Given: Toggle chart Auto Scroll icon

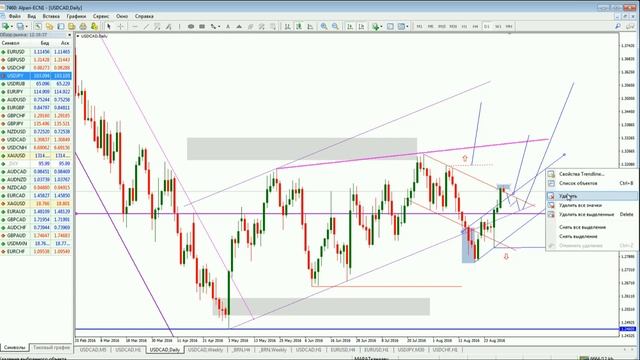Looking at the screenshot, I should pyautogui.click(x=350, y=26).
